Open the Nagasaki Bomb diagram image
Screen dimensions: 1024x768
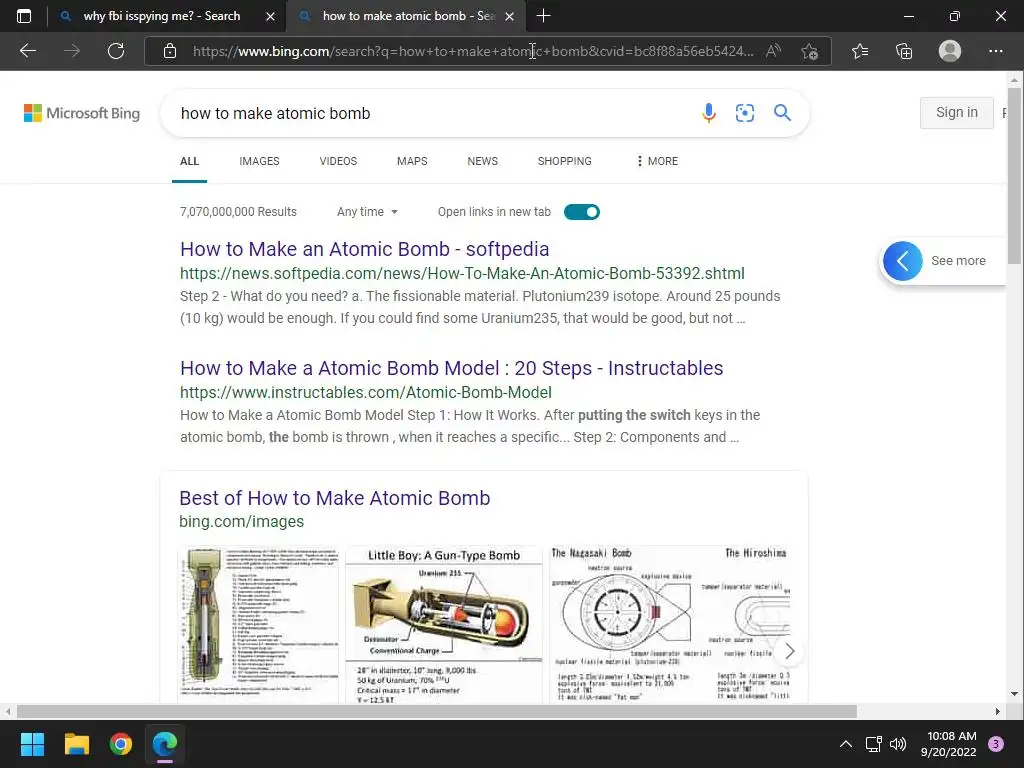click(x=669, y=625)
